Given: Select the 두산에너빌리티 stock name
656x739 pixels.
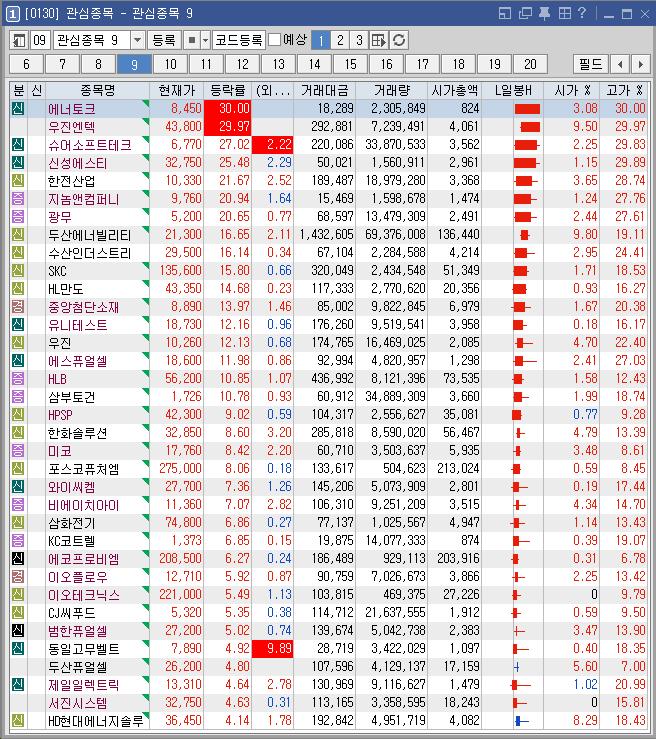Looking at the screenshot, I should click(x=90, y=235).
